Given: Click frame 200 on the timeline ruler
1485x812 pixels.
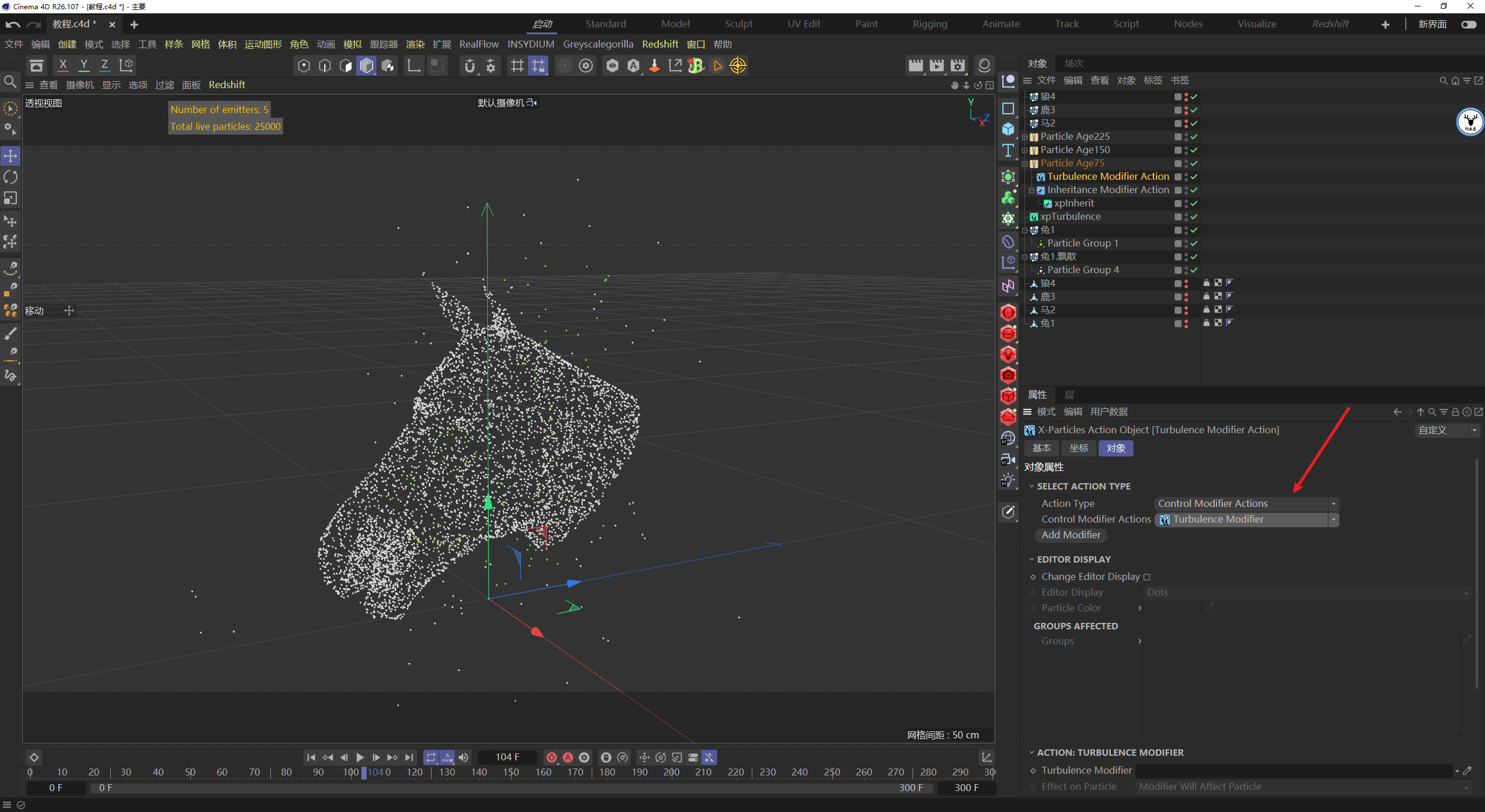Looking at the screenshot, I should pos(671,772).
